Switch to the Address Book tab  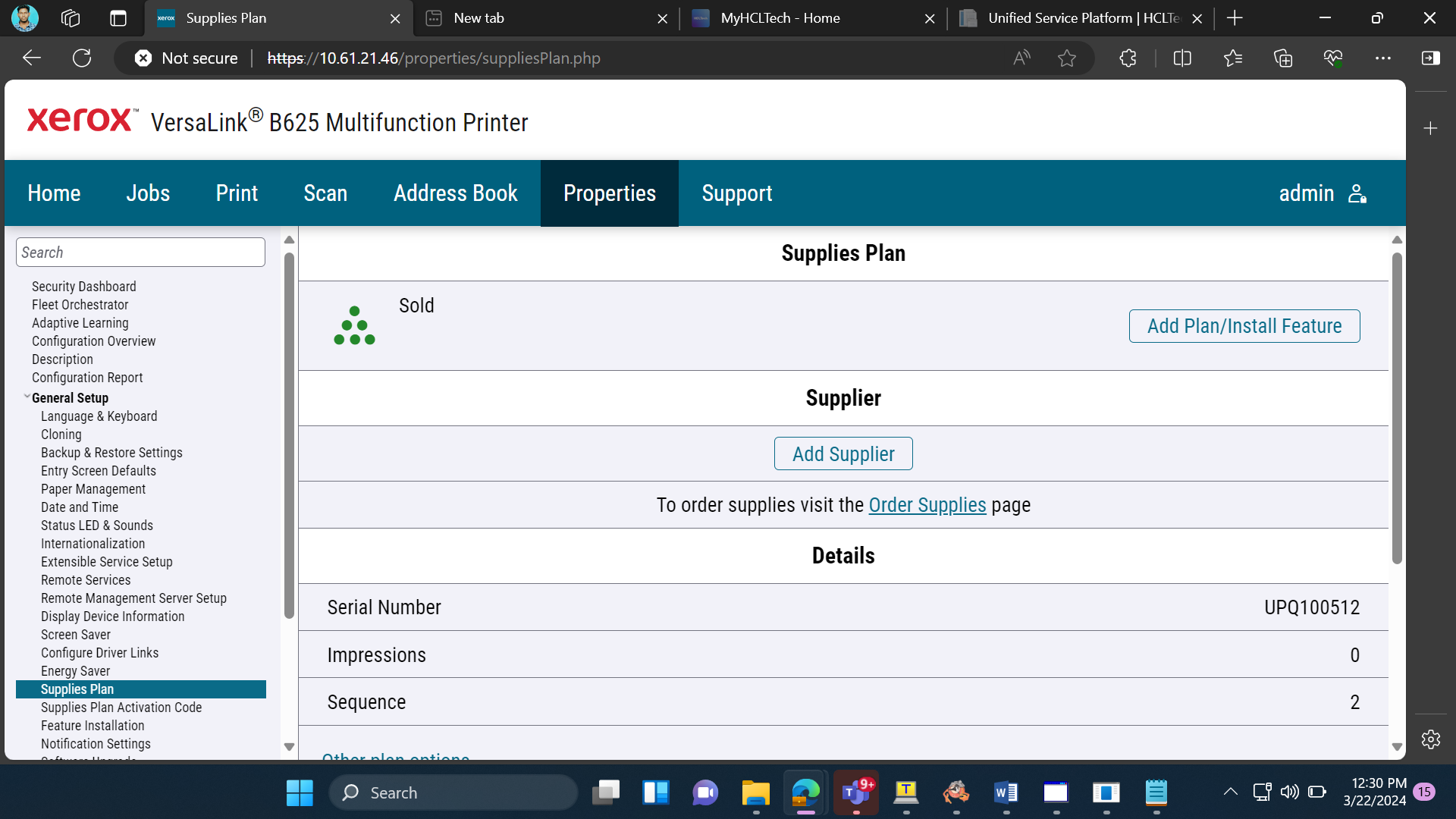coord(455,193)
